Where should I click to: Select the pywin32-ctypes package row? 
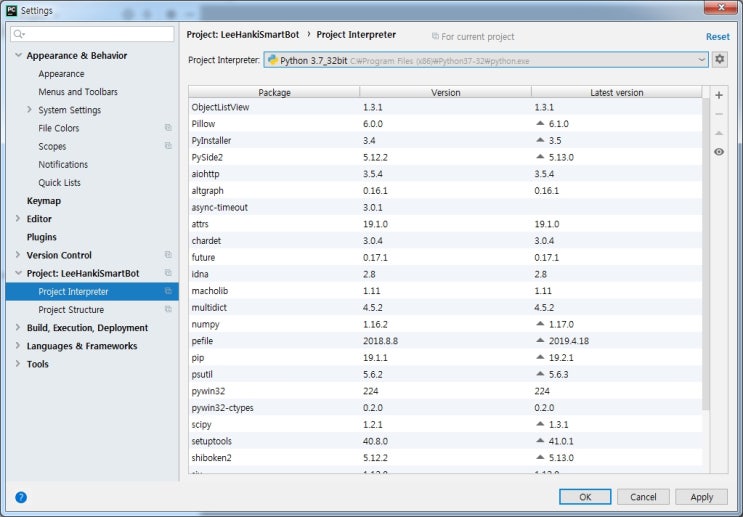pyautogui.click(x=445, y=408)
